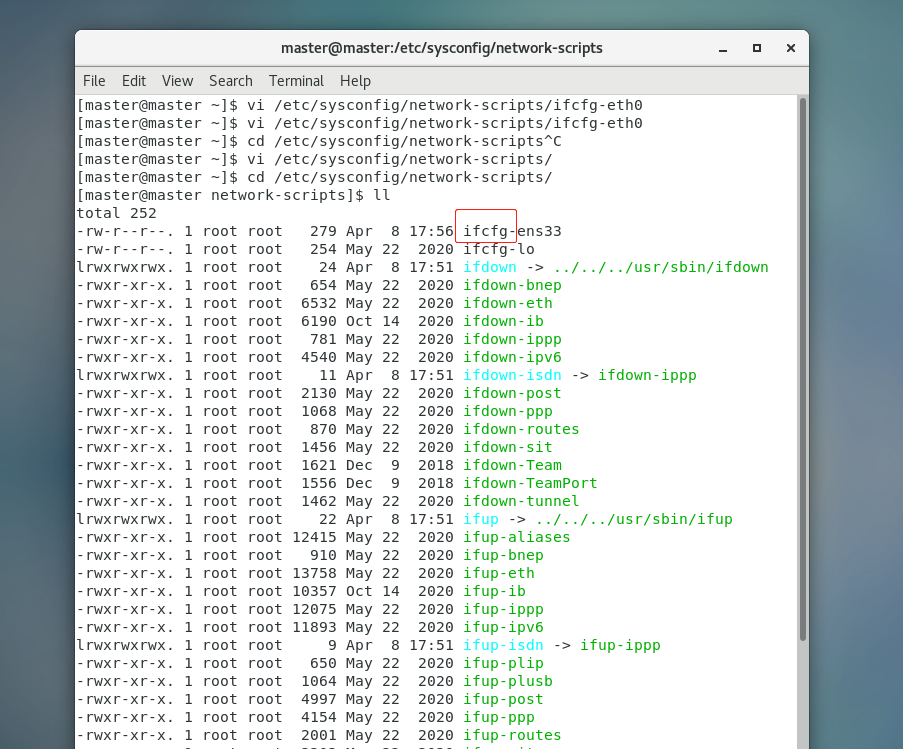Viewport: 903px width, 749px height.
Task: Close the terminal window
Action: tap(791, 48)
